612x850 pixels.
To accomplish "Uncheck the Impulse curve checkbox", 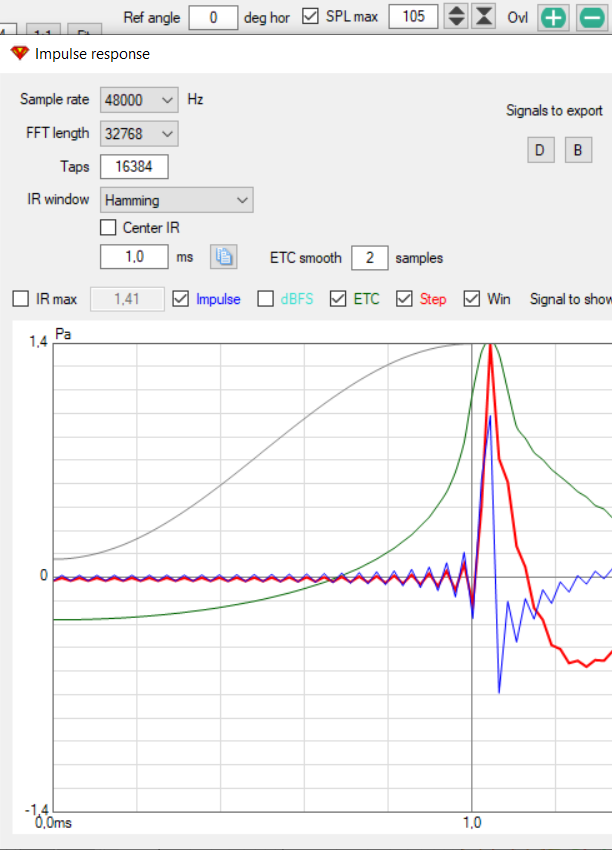I will pyautogui.click(x=181, y=299).
